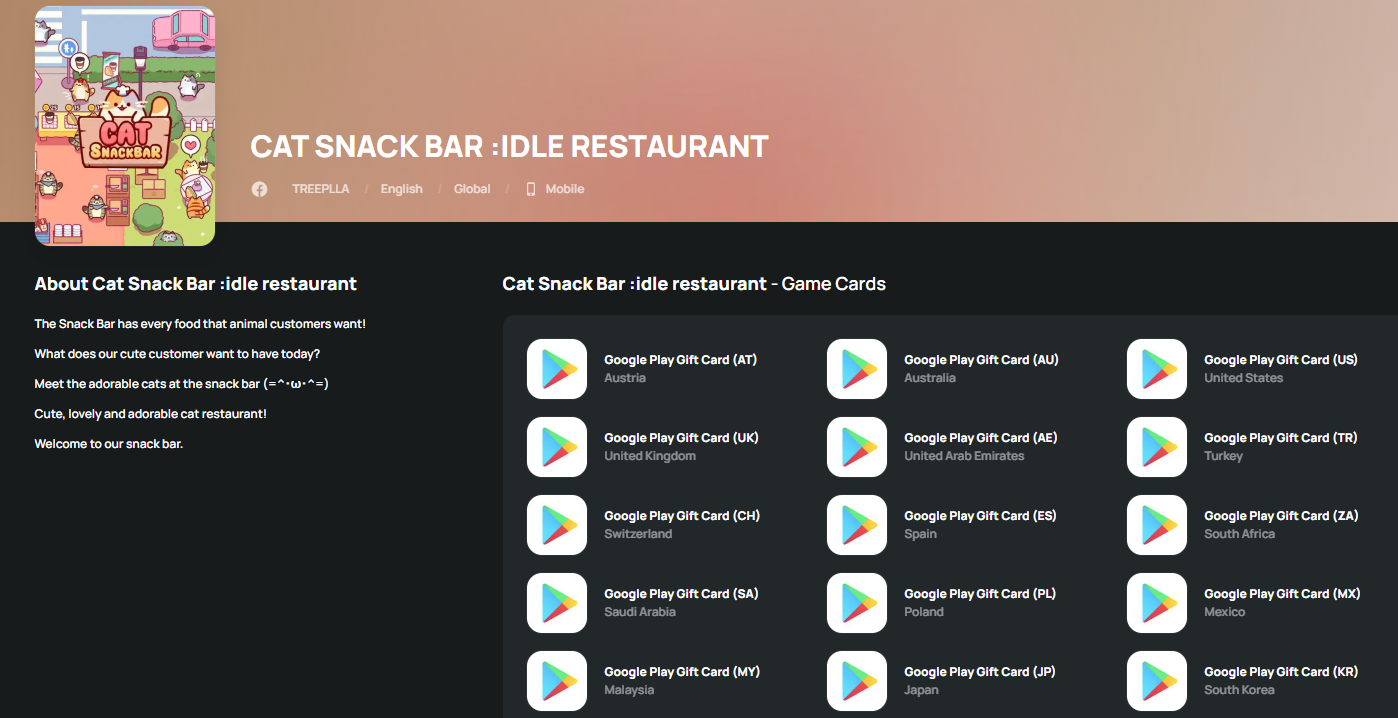Click the Switzerland country label
This screenshot has width=1398, height=718.
click(638, 534)
